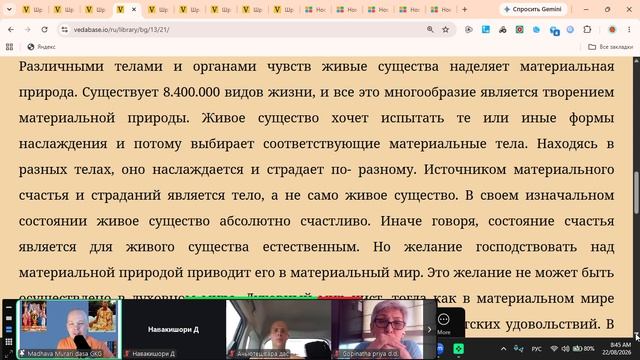The height and width of the screenshot is (360, 640).
Task: Open the Яндекс bookmark
Action: [42, 47]
